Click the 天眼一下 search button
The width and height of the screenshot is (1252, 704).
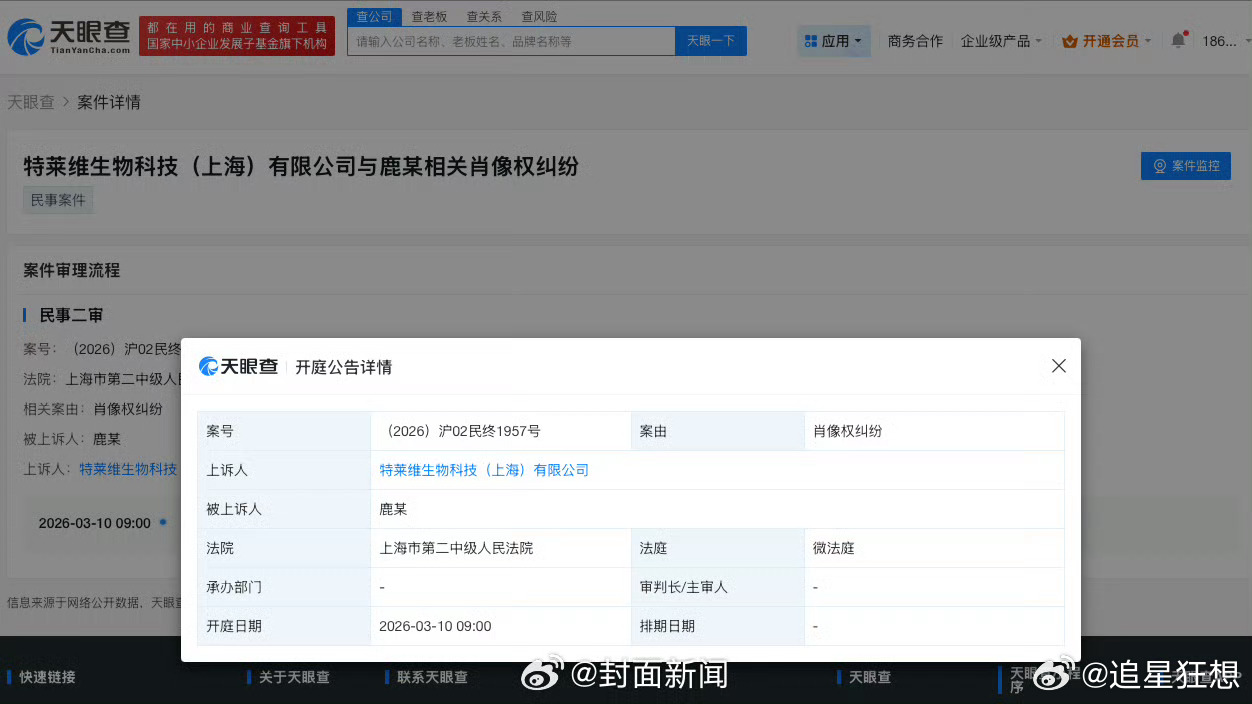click(710, 41)
